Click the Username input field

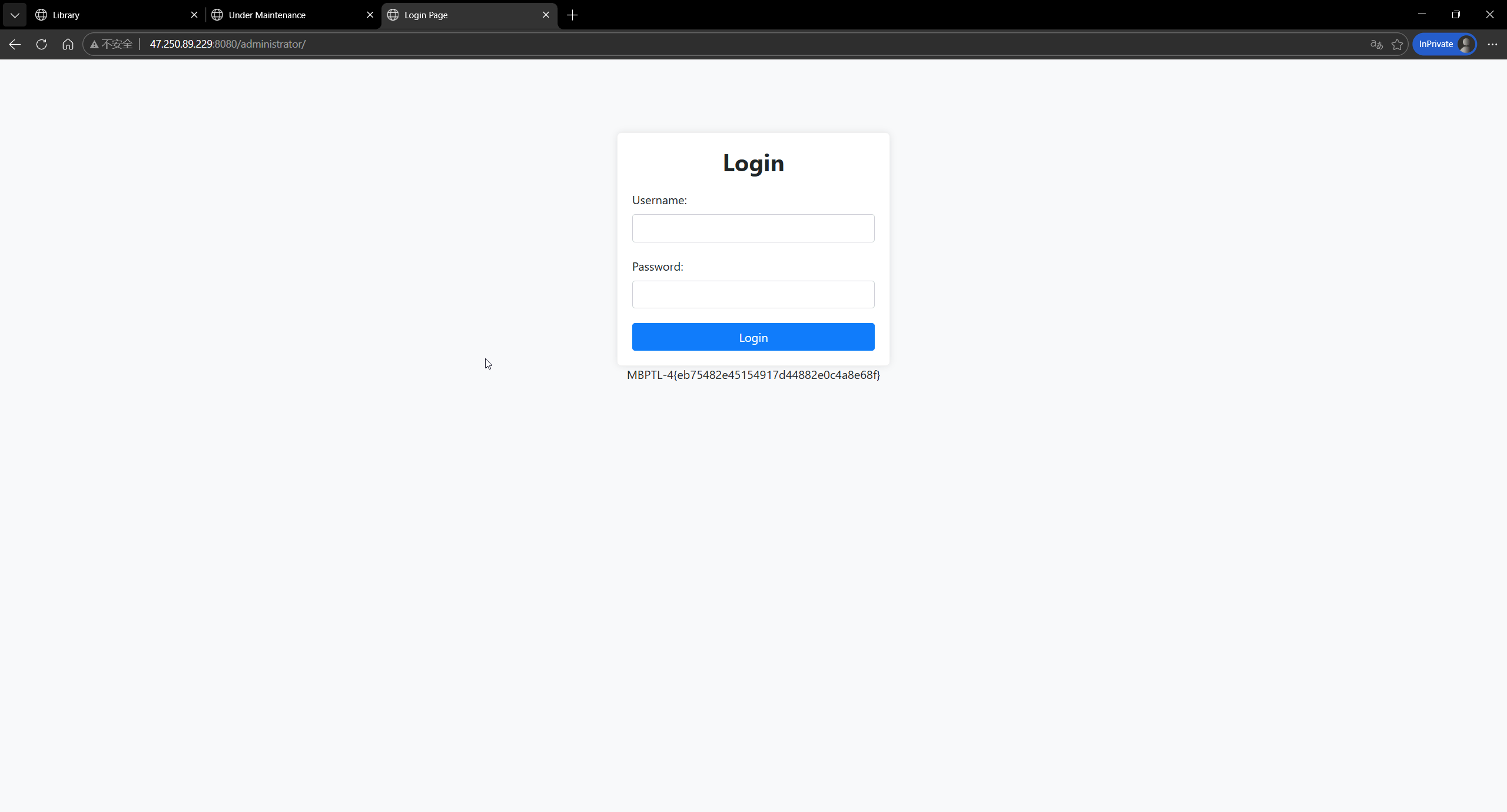click(x=753, y=228)
